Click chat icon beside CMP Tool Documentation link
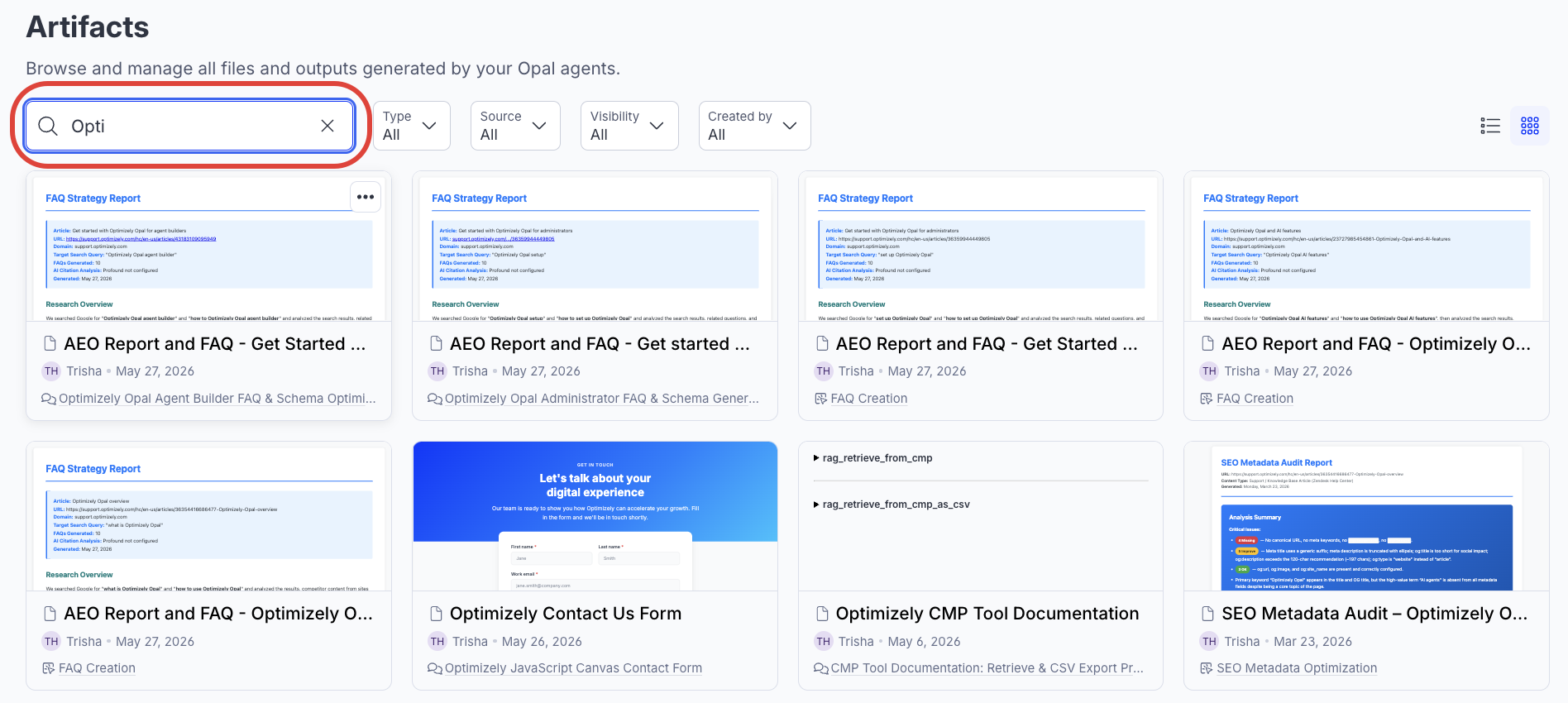This screenshot has height=703, width=1568. [x=821, y=668]
